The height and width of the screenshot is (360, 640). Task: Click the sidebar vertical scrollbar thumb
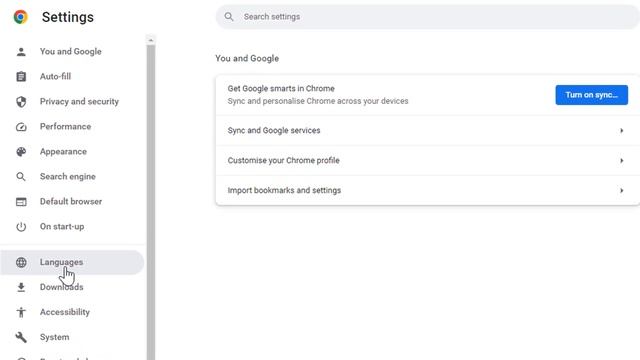click(151, 202)
